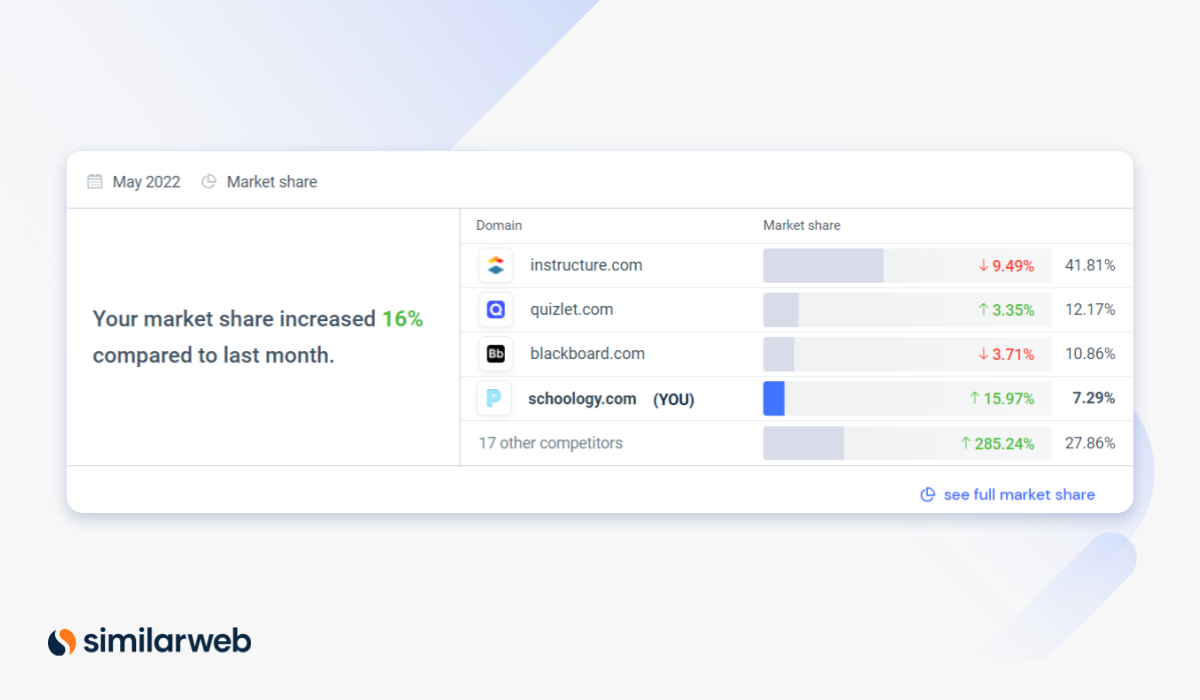
Task: Click the schoology.com domain name
Action: 582,399
